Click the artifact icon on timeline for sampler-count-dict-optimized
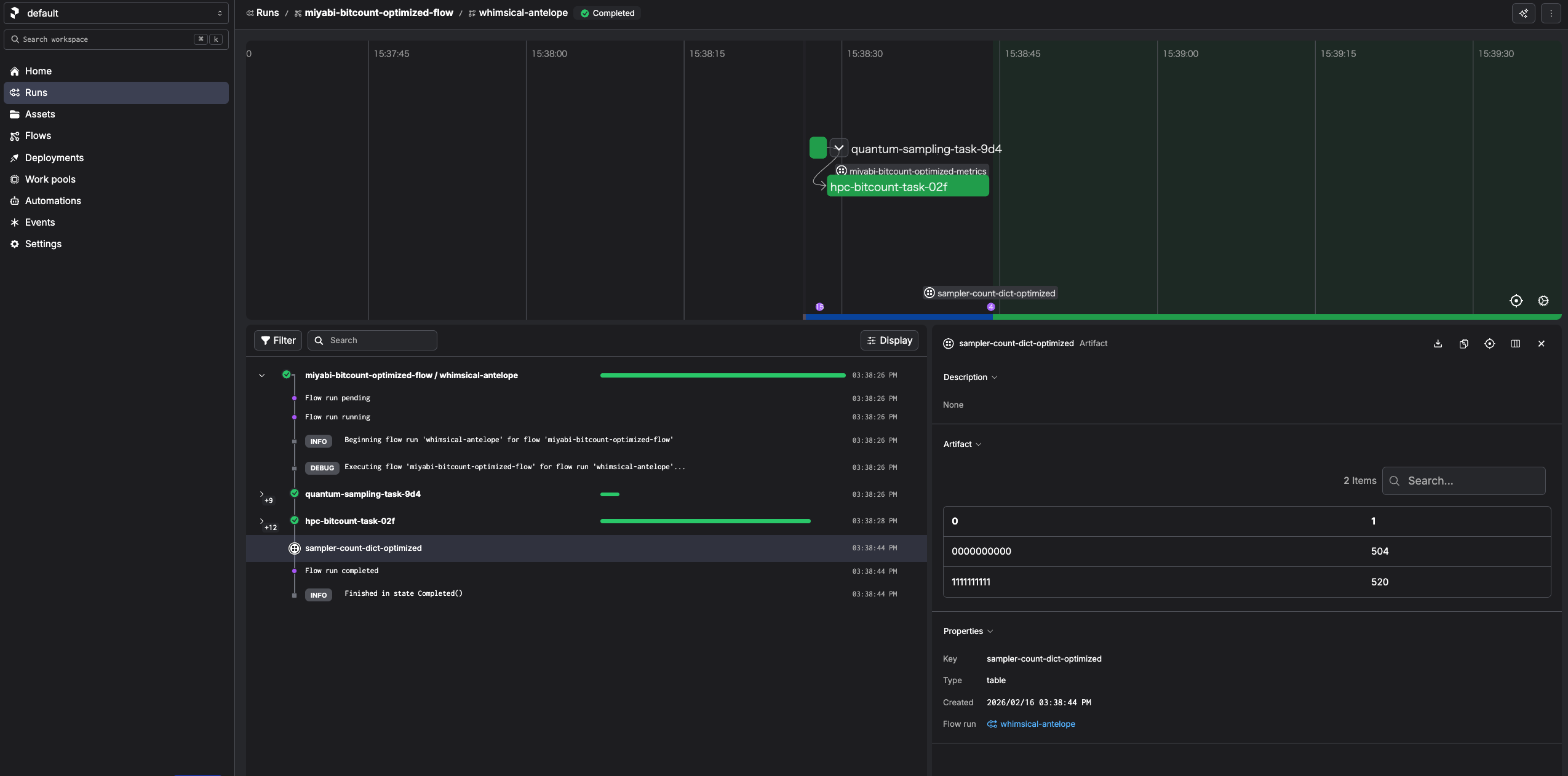The height and width of the screenshot is (776, 1568). [x=929, y=293]
